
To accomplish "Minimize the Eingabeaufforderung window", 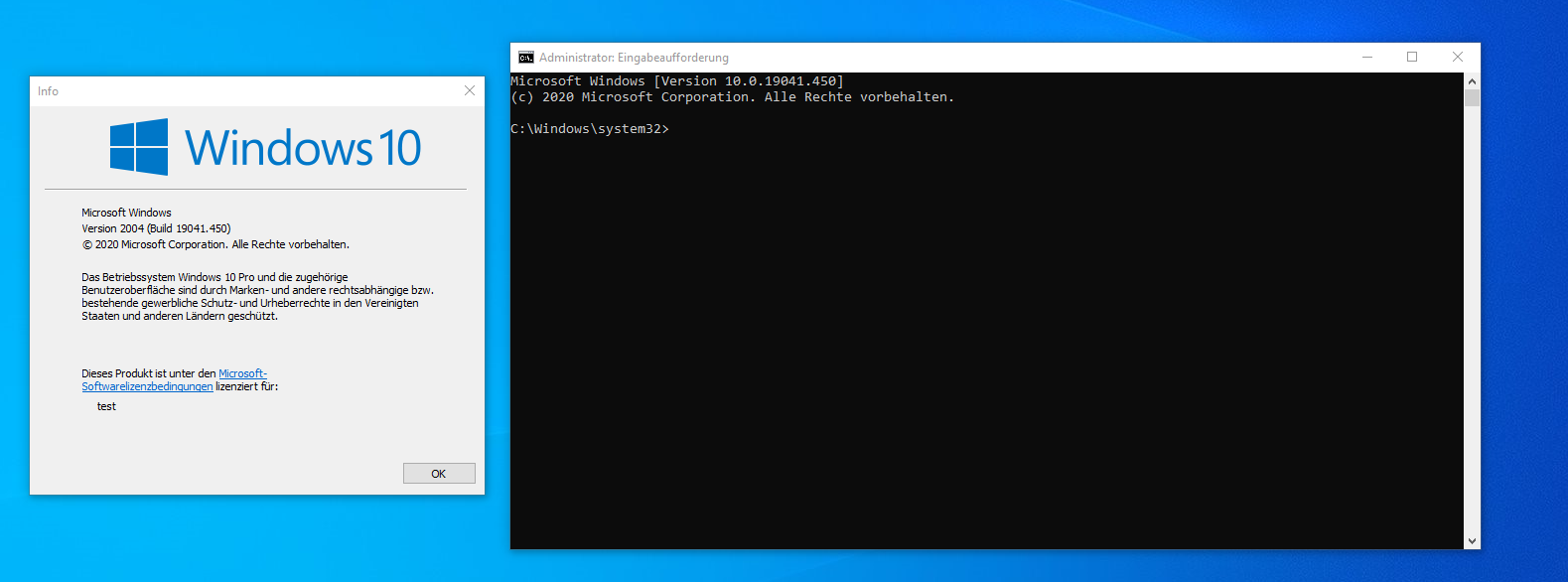I will [1367, 57].
